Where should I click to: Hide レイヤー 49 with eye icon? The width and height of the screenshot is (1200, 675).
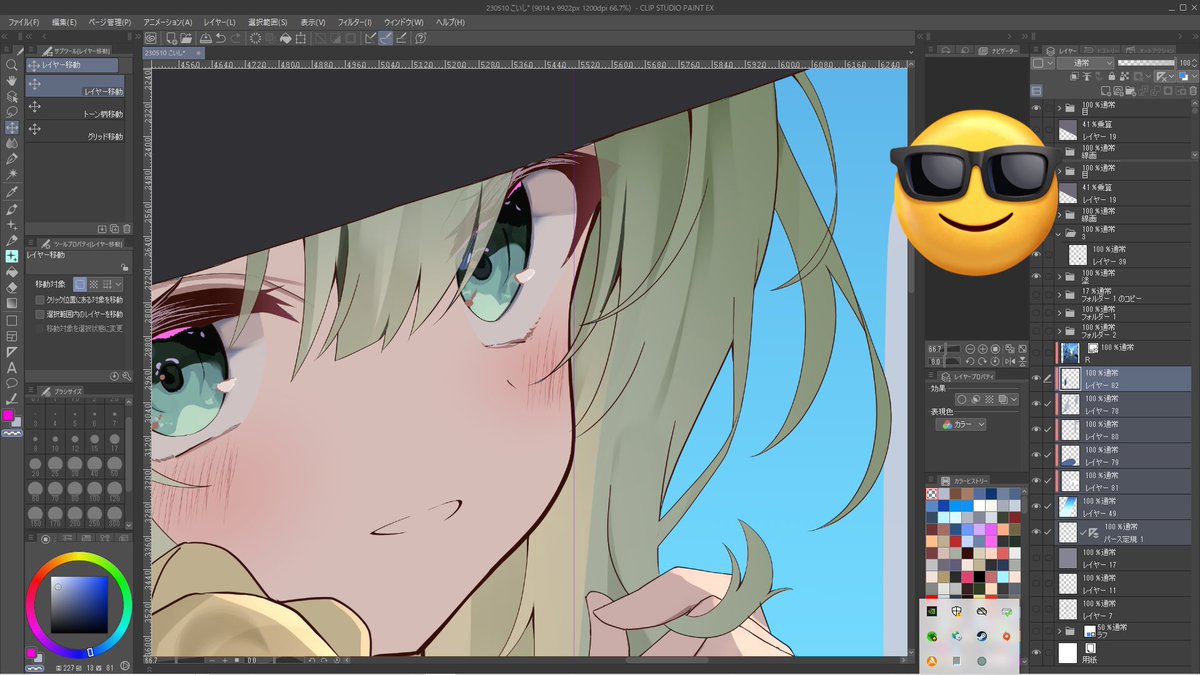[1036, 507]
